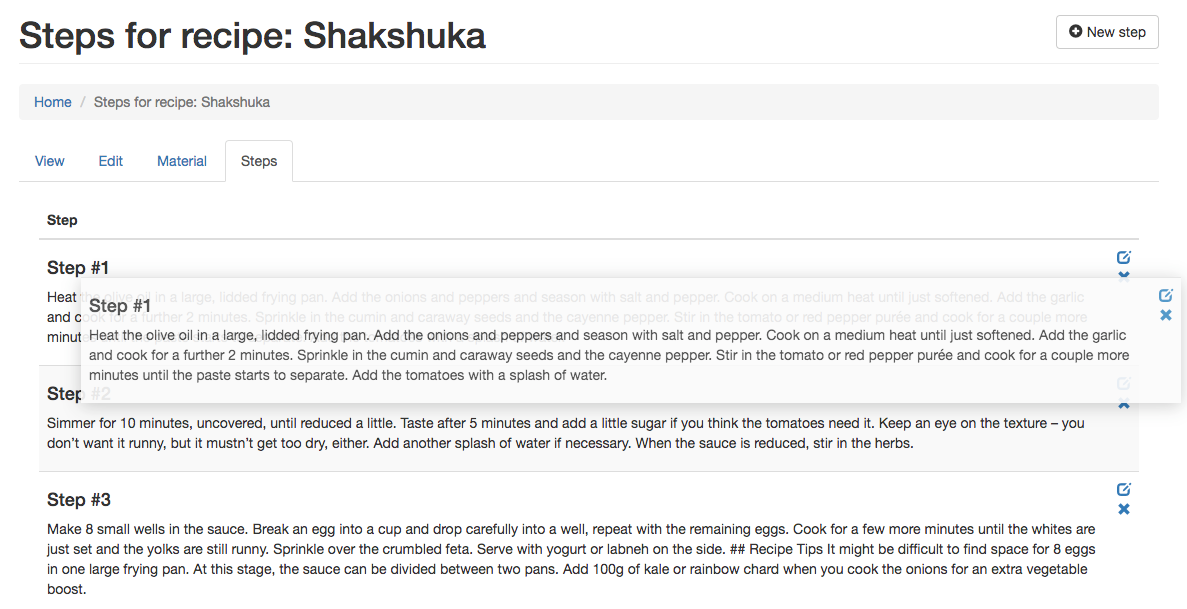Open the Edit tab
This screenshot has width=1187, height=609.
click(x=111, y=161)
